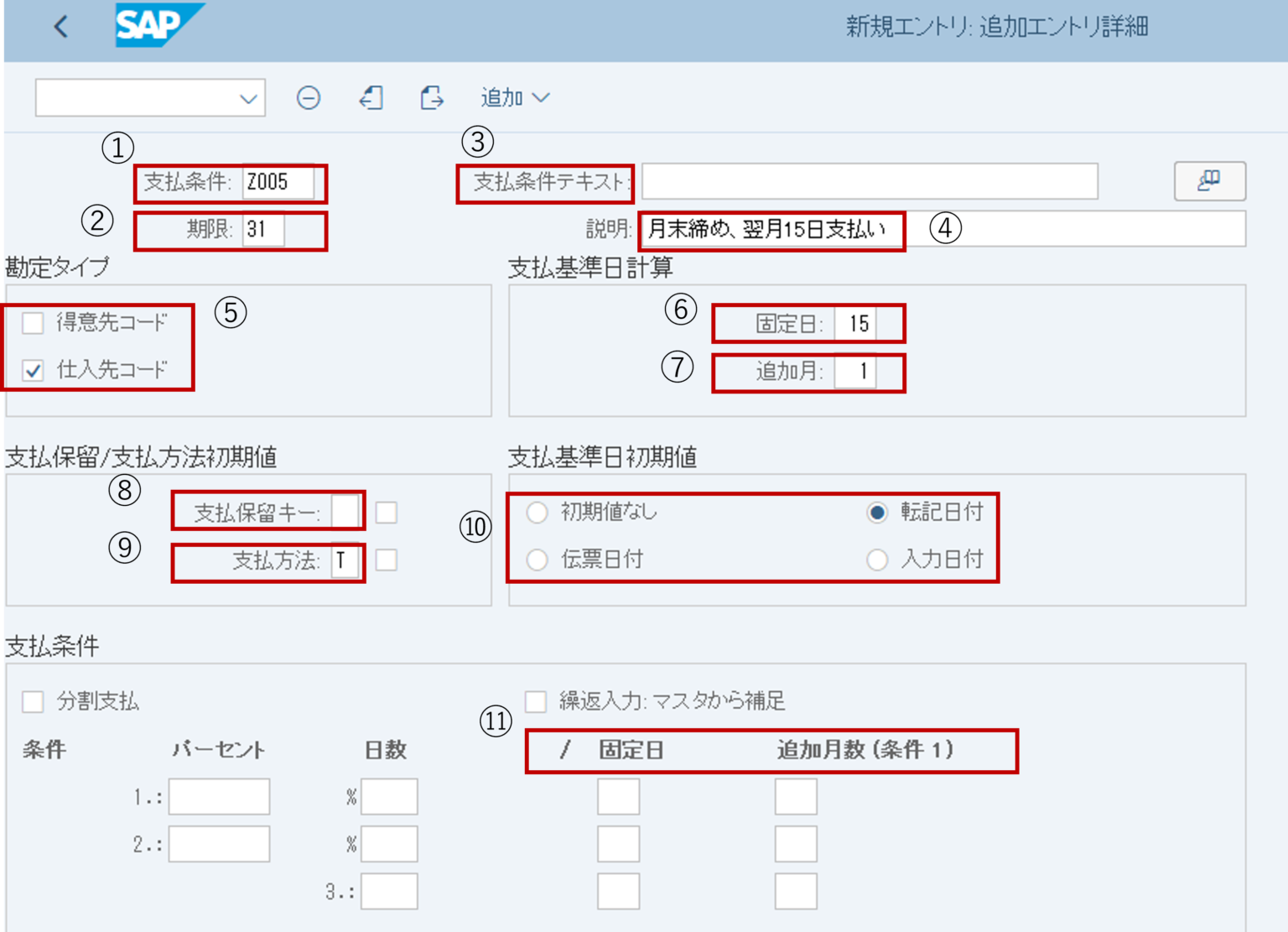Screen dimensions: 1288x932
Task: Click the 固定日 value field showing 15
Action: pyautogui.click(x=855, y=323)
